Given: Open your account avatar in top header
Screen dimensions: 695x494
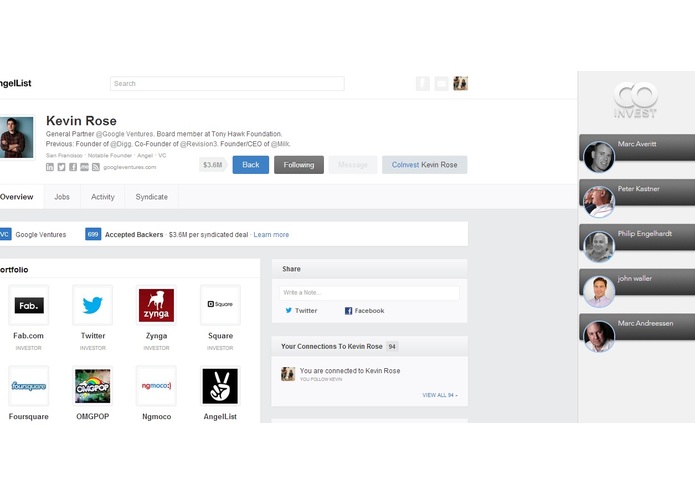Looking at the screenshot, I should pyautogui.click(x=460, y=83).
